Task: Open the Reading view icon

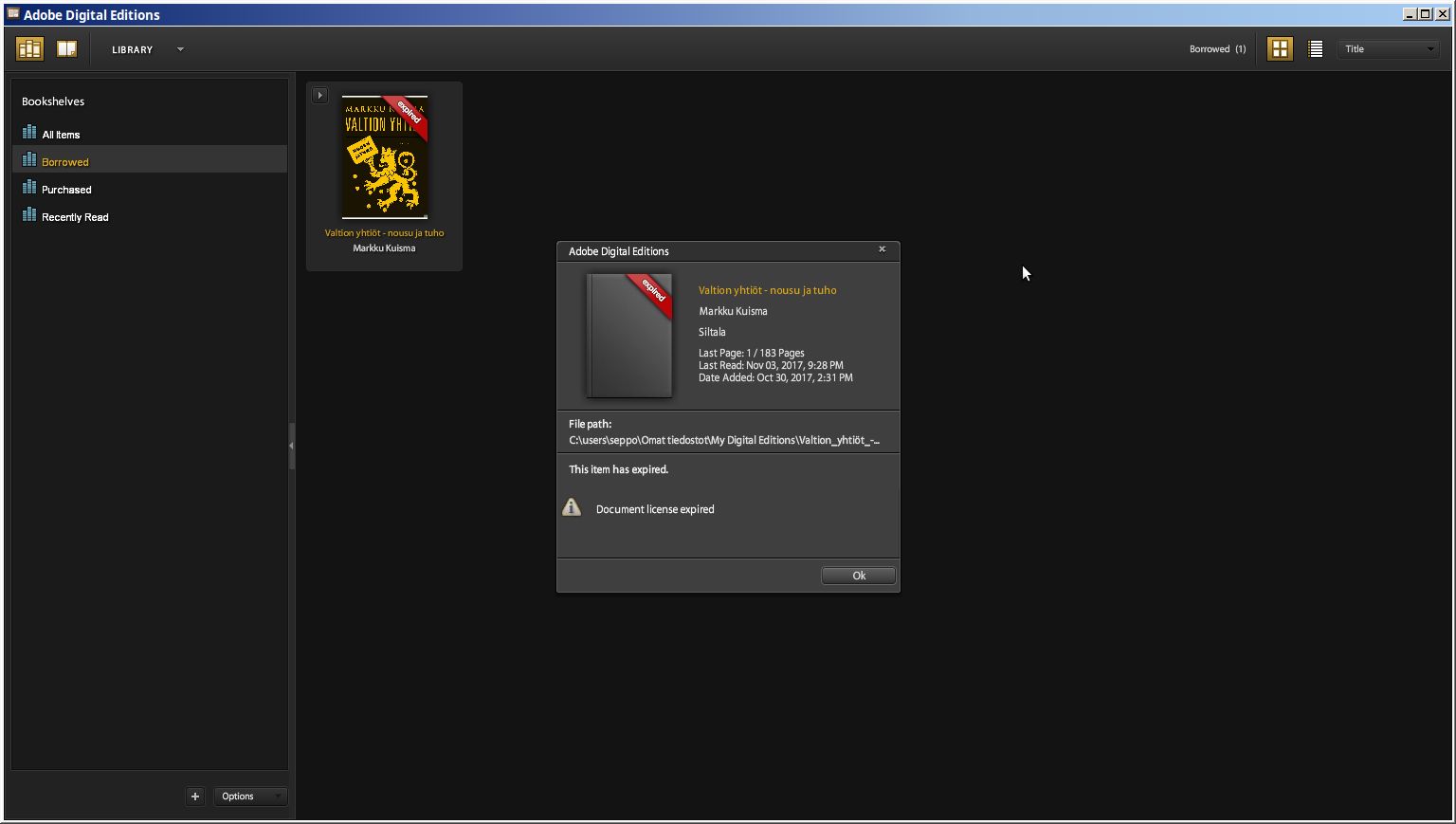Action: pos(66,49)
